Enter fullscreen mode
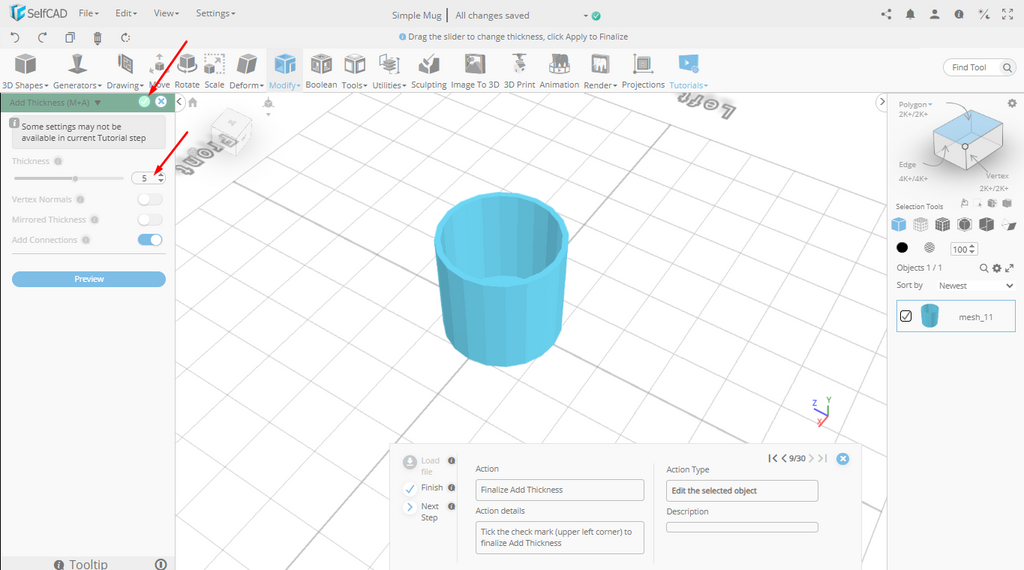 point(1008,14)
